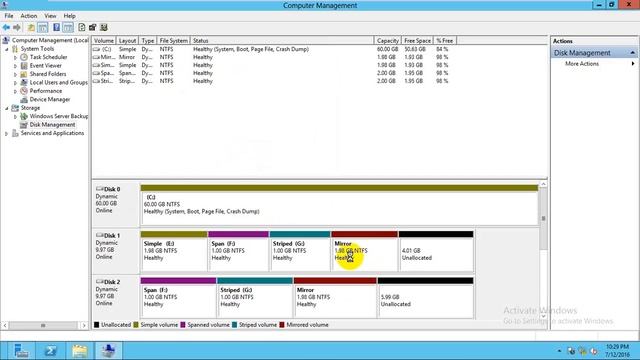This screenshot has width=640, height=360.
Task: Expand the Event Viewer node
Action: point(16,66)
